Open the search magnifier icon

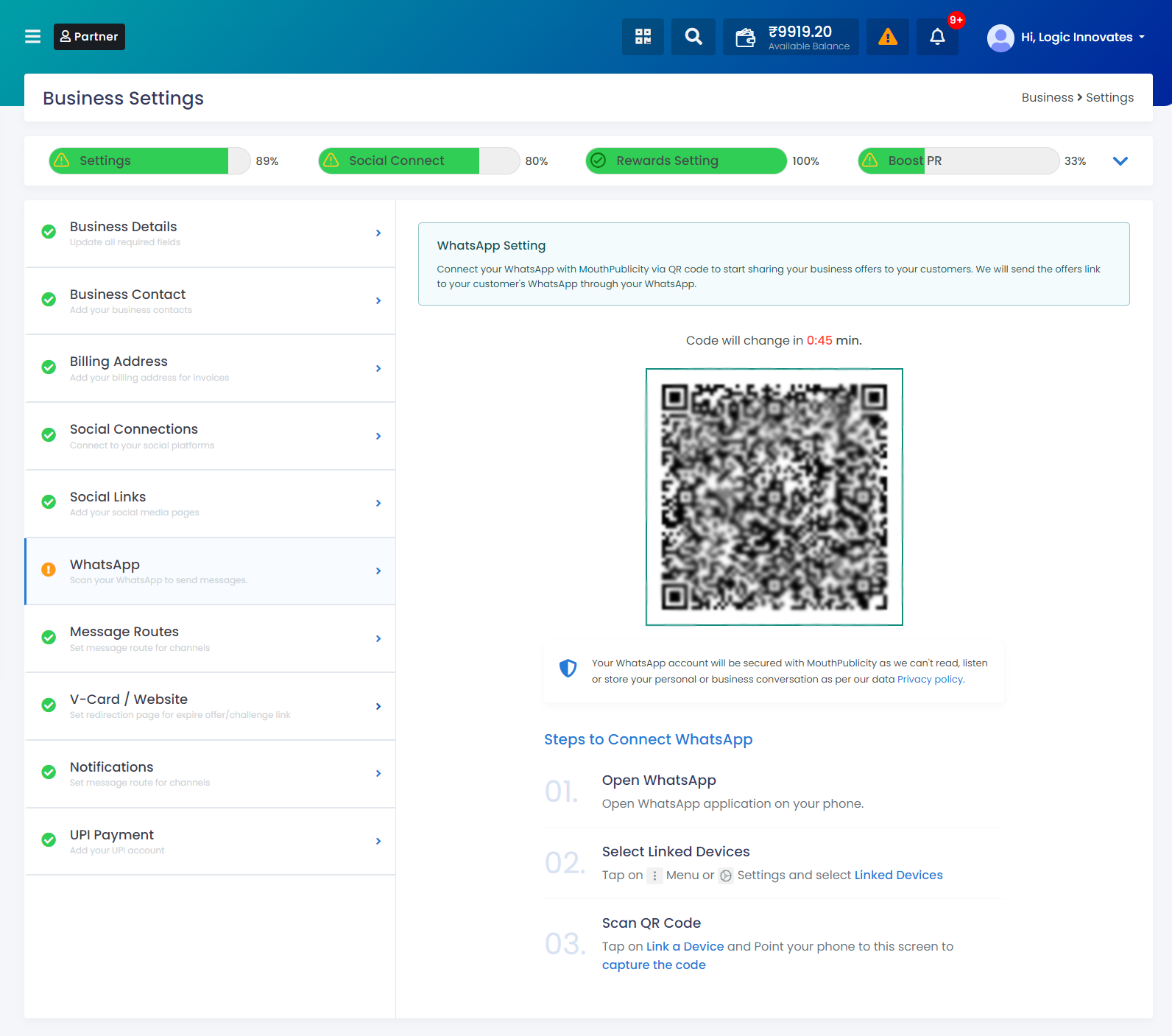693,36
